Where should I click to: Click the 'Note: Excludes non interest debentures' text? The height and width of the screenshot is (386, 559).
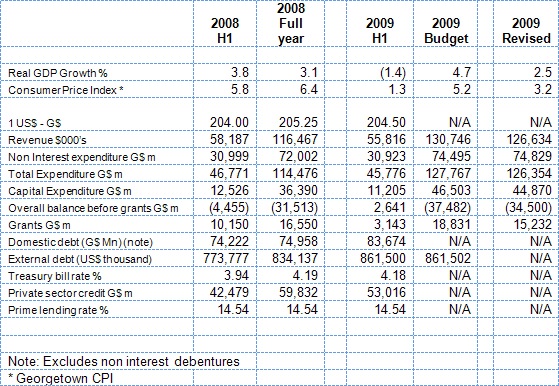point(124,361)
